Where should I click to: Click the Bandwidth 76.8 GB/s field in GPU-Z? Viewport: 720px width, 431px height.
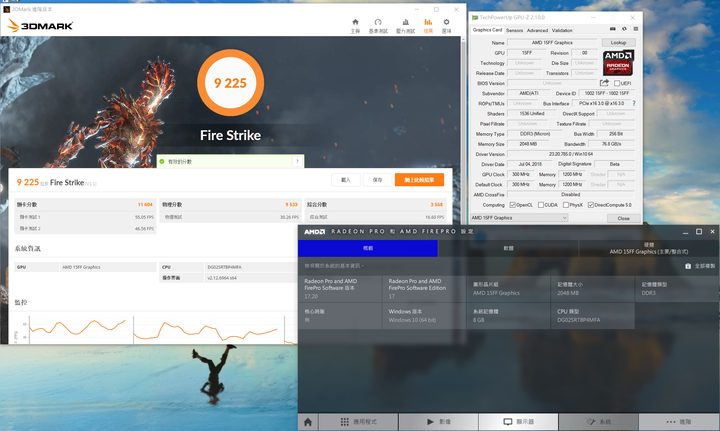[x=612, y=144]
